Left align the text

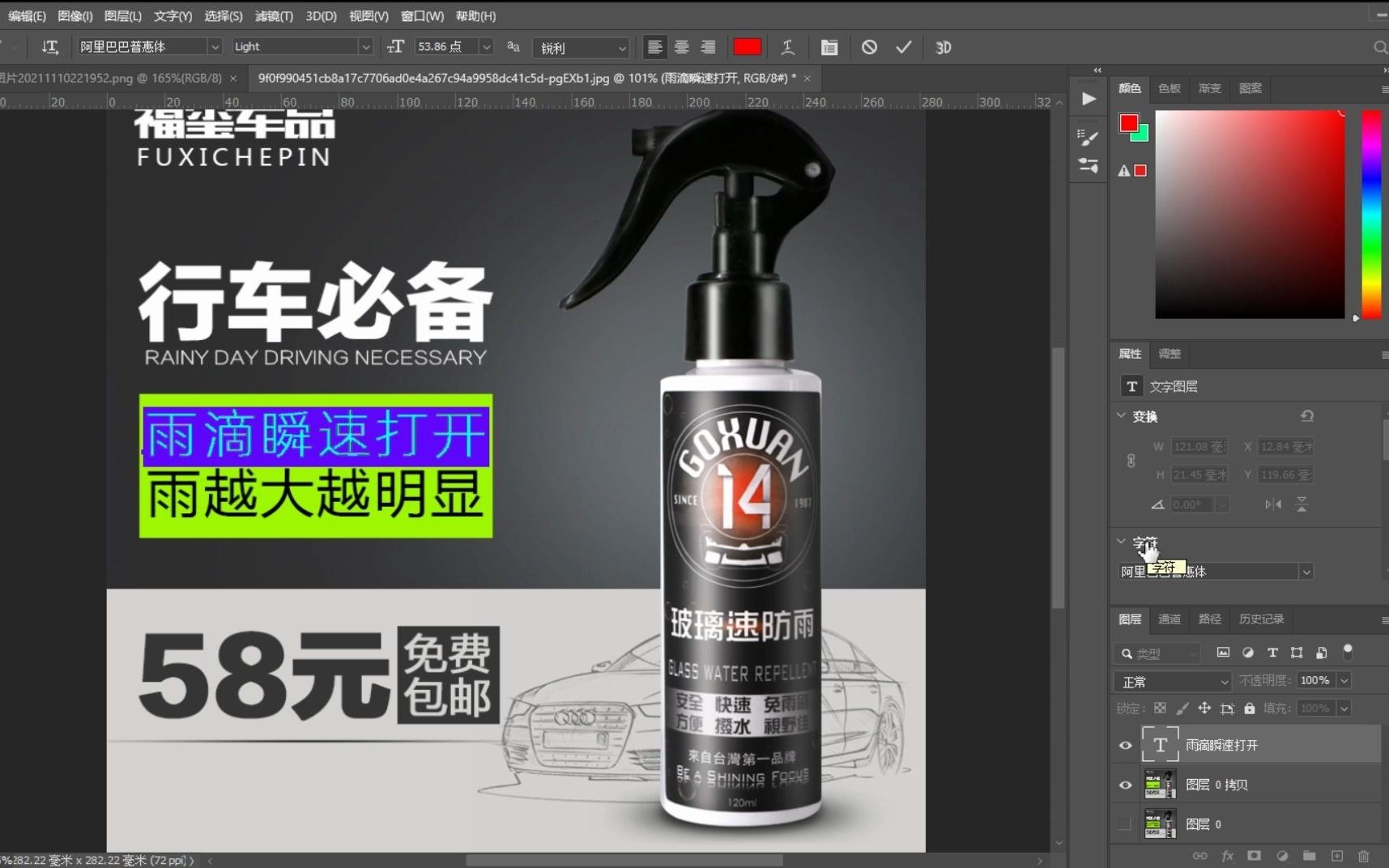click(x=654, y=47)
